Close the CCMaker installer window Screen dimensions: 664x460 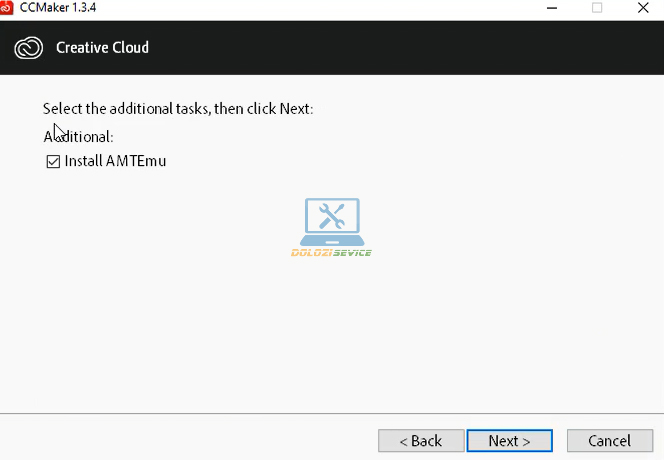[x=642, y=7]
